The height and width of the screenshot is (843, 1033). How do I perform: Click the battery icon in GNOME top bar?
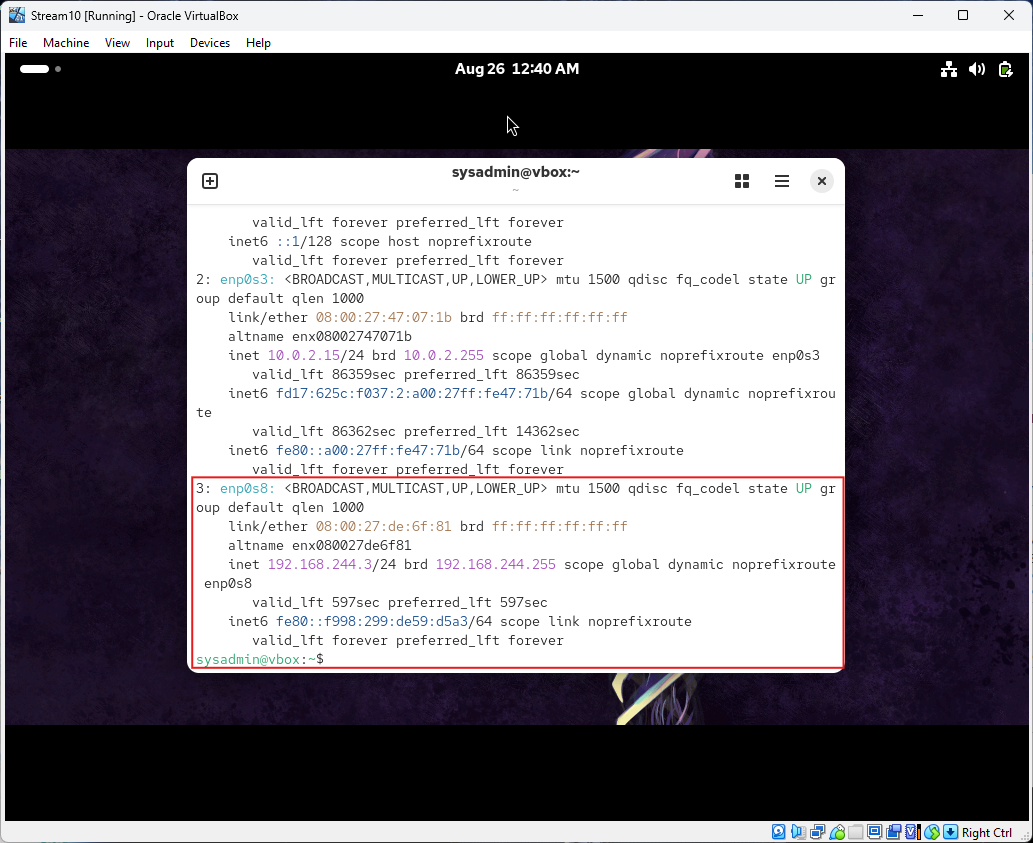point(1005,69)
